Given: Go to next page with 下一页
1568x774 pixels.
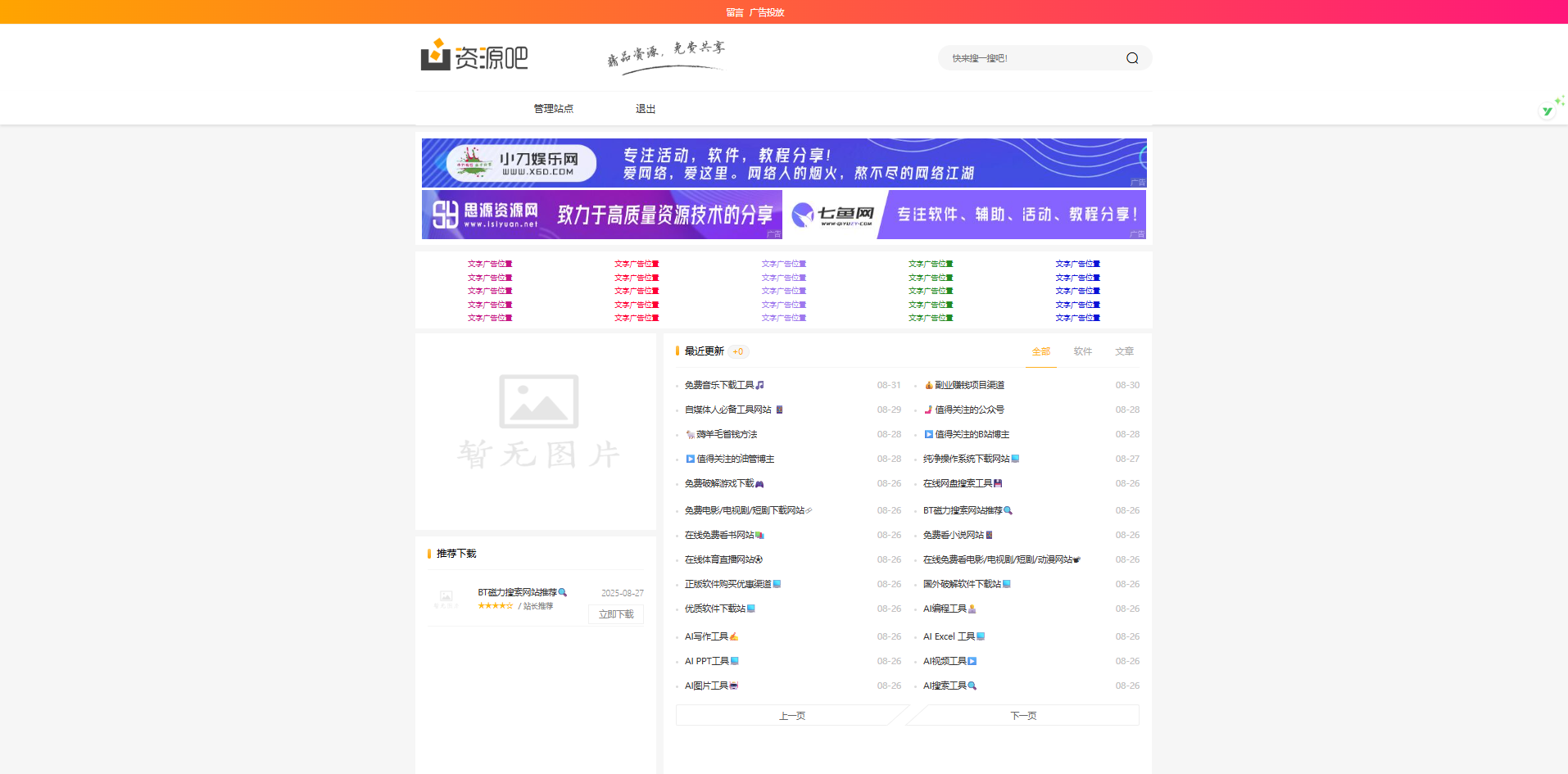Looking at the screenshot, I should tap(1023, 716).
